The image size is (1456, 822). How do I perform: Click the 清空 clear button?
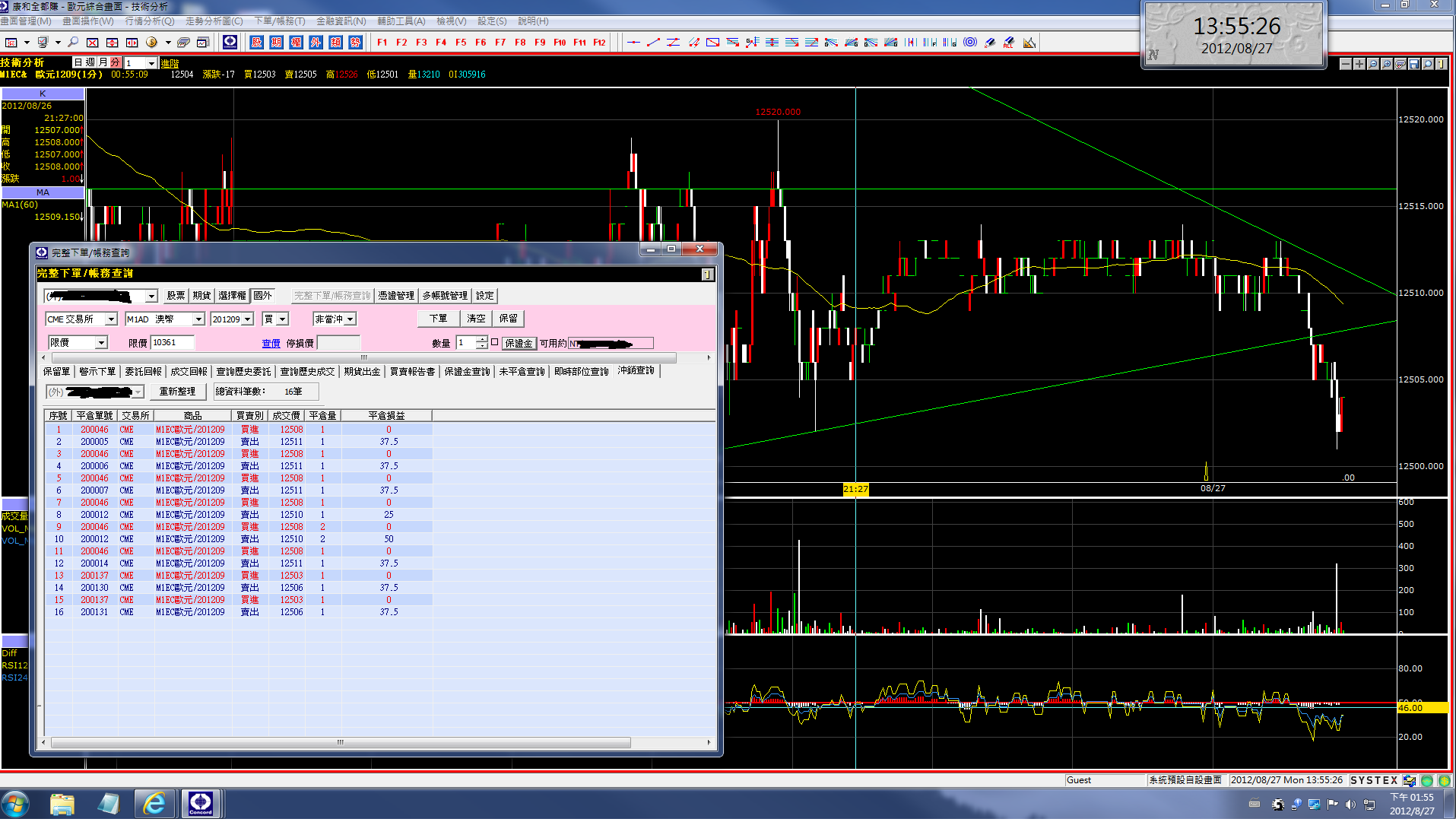[x=476, y=319]
